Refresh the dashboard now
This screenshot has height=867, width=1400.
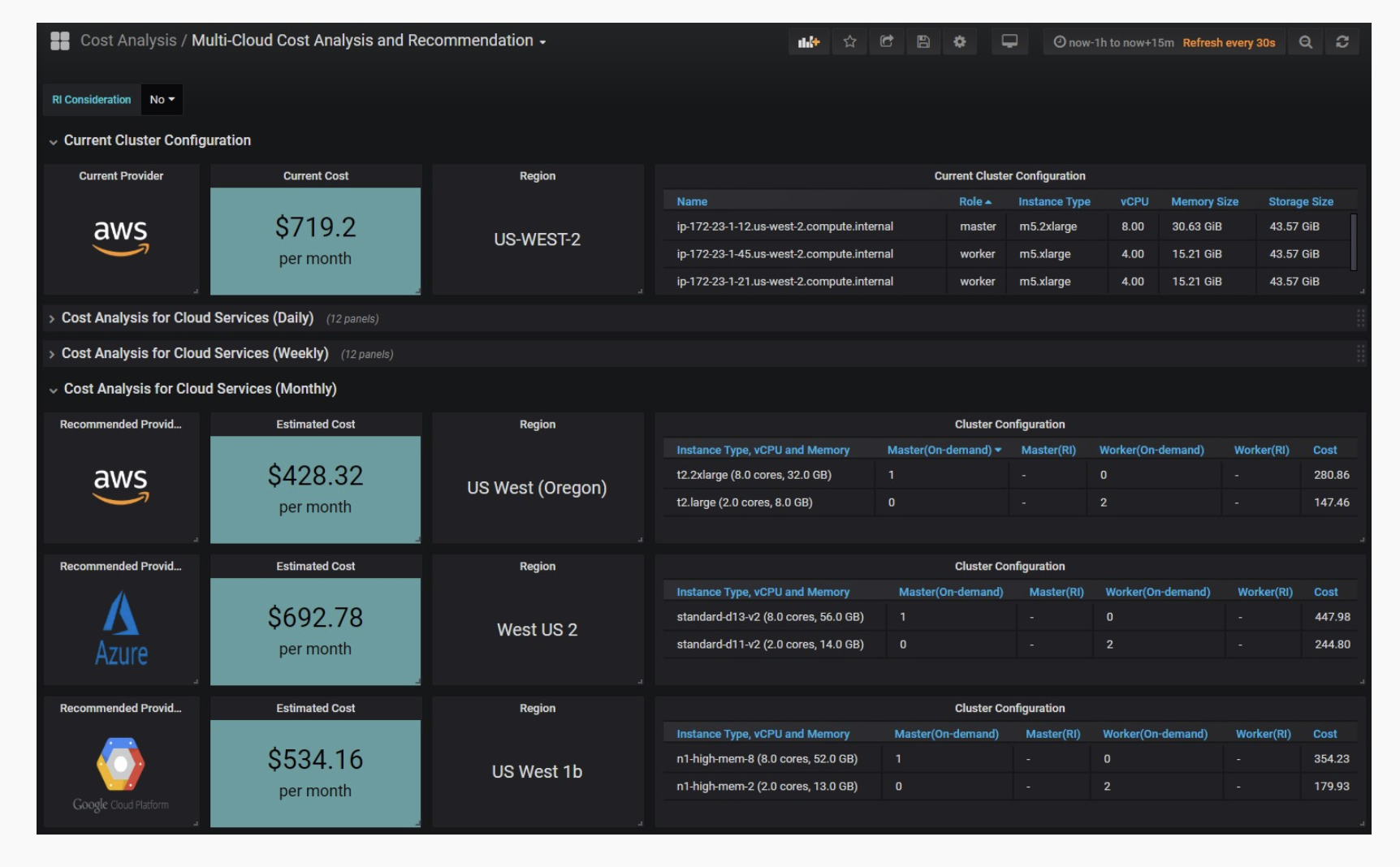click(1342, 42)
